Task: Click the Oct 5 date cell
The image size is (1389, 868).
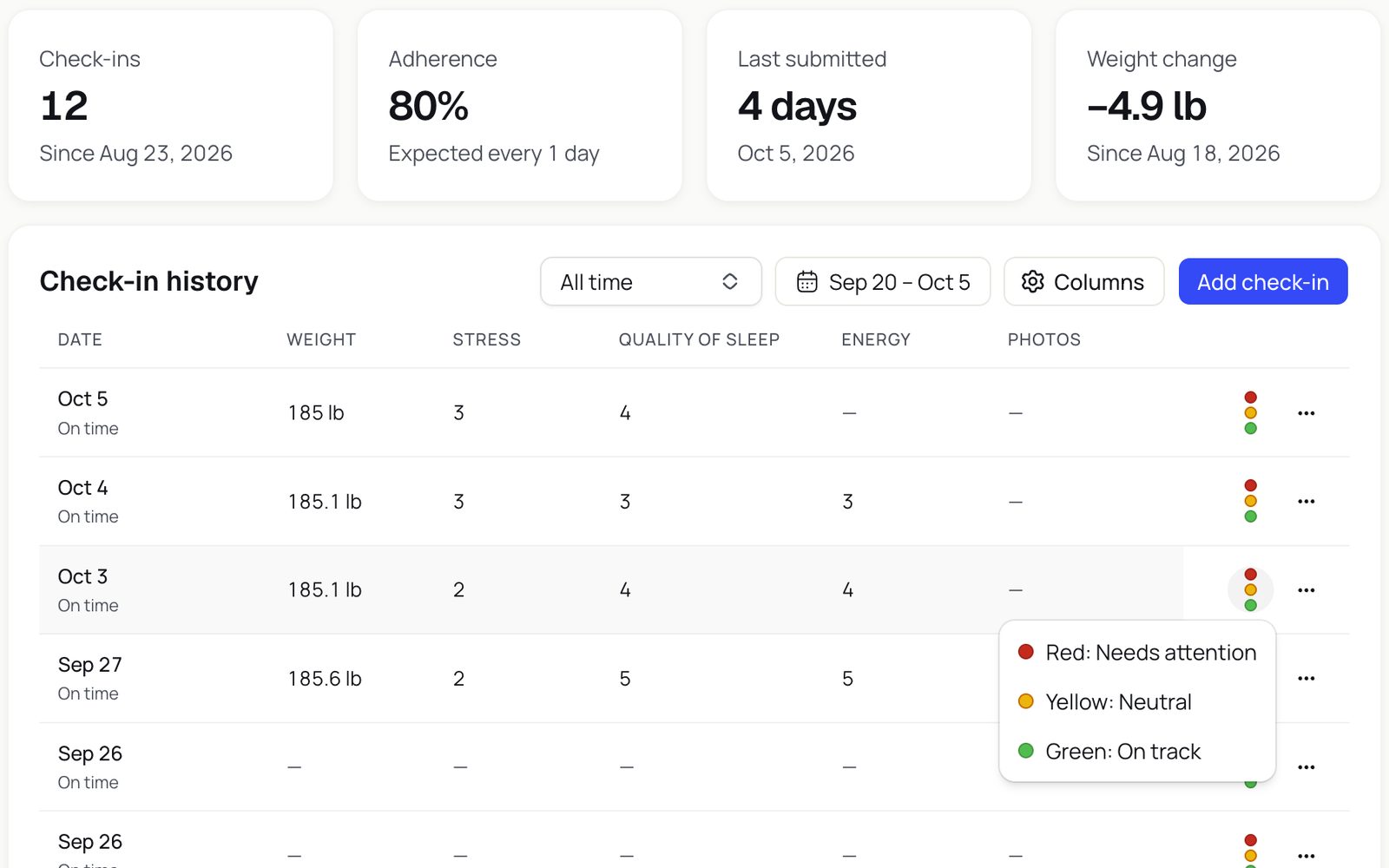Action: coord(88,413)
